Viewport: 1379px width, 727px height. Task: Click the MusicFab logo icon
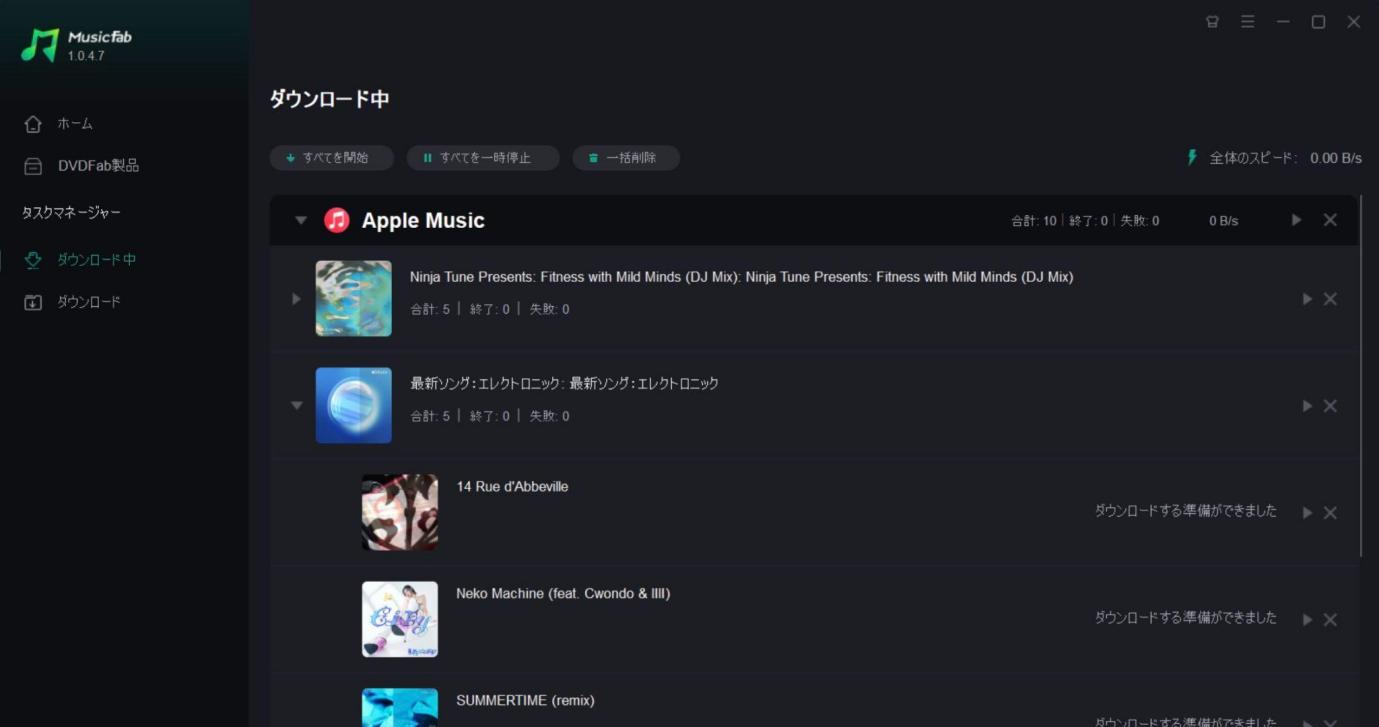pos(40,45)
